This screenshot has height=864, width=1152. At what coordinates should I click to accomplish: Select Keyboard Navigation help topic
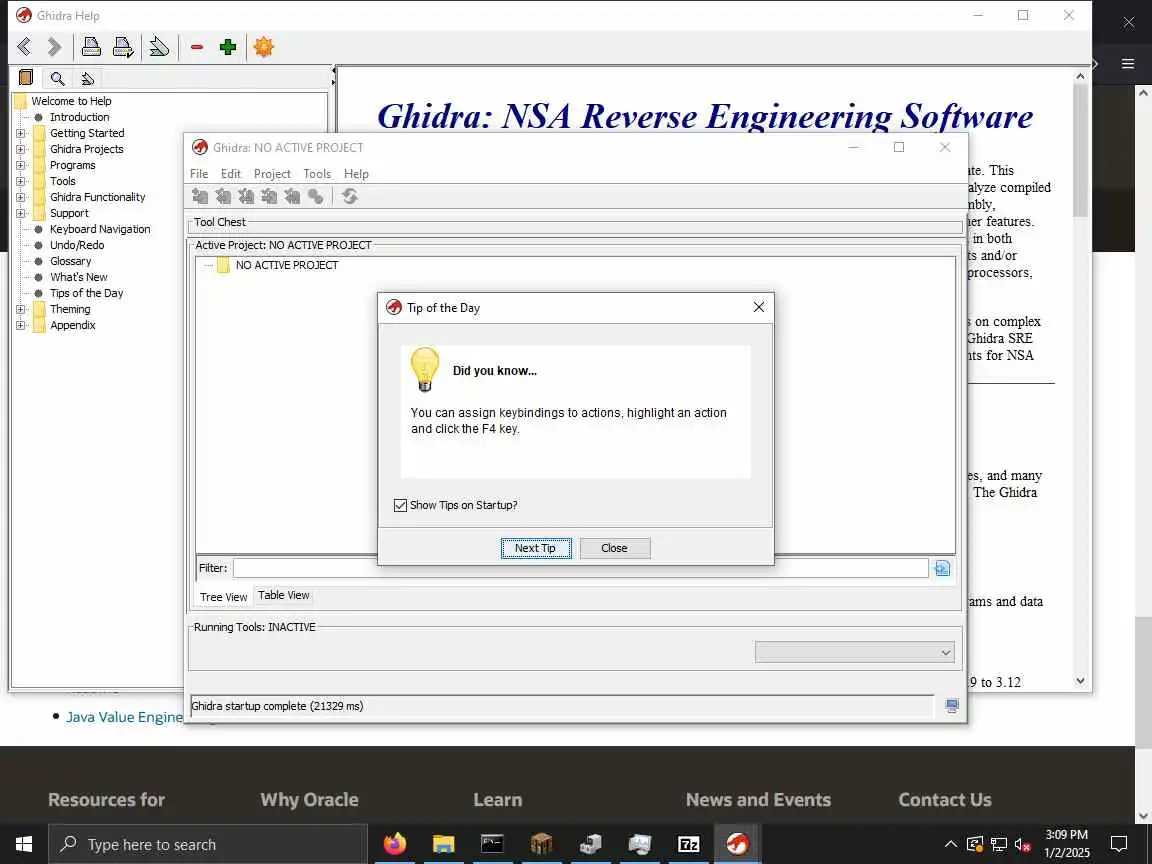click(100, 229)
